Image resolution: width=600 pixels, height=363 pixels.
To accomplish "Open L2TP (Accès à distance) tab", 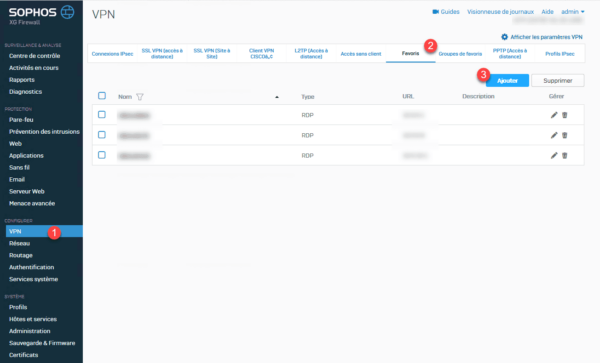I will coord(311,54).
